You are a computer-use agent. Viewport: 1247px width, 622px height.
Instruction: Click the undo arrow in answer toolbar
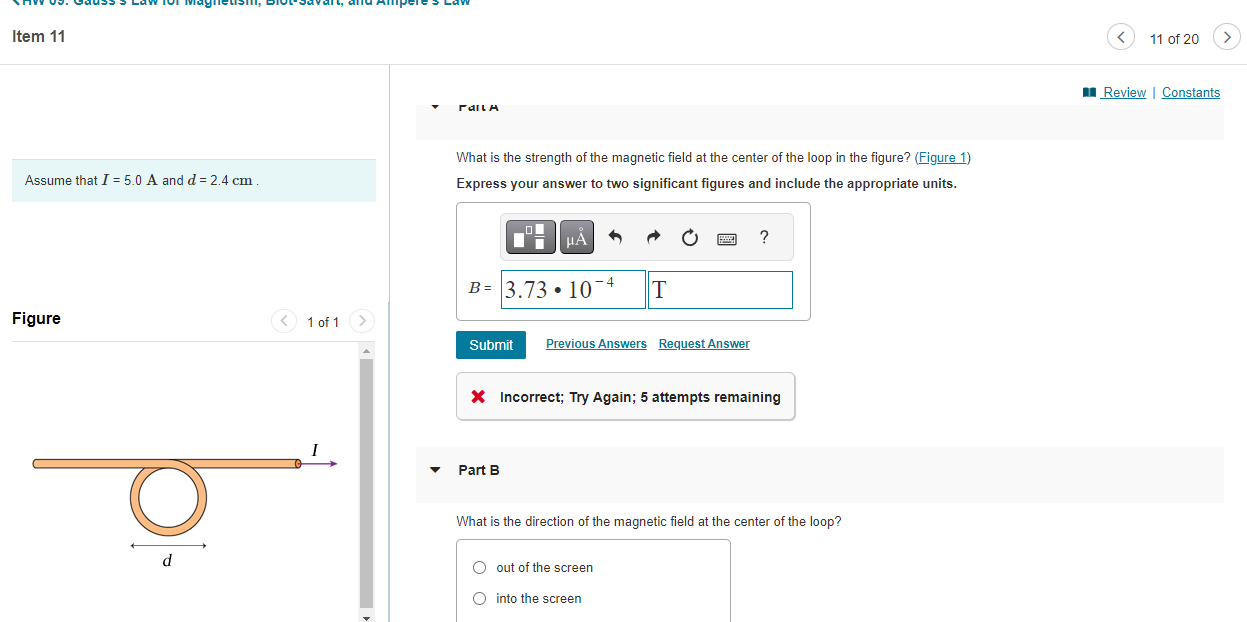[x=614, y=237]
